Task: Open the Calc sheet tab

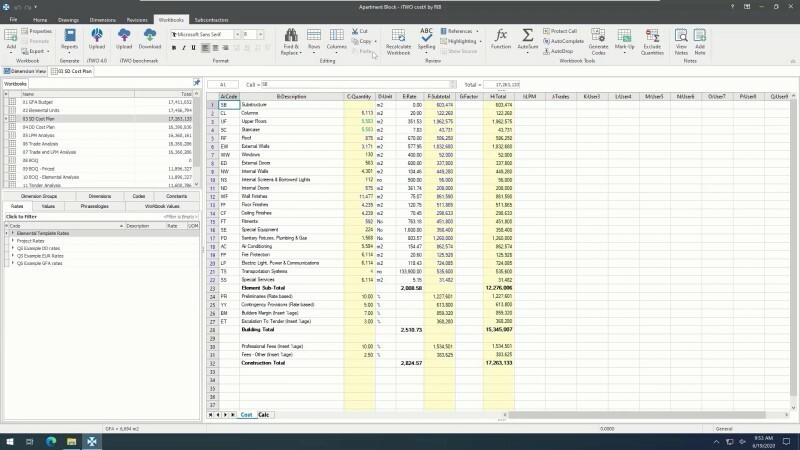Action: (263, 414)
